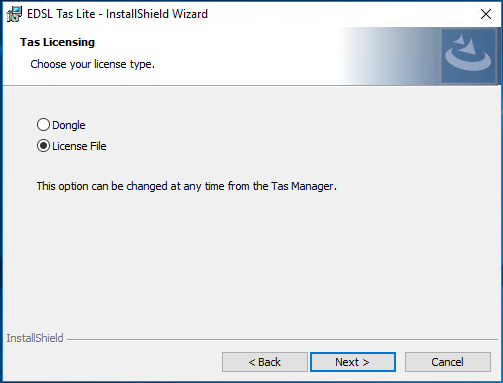The image size is (503, 383).
Task: Select the Dongle radio button
Action: (x=43, y=125)
